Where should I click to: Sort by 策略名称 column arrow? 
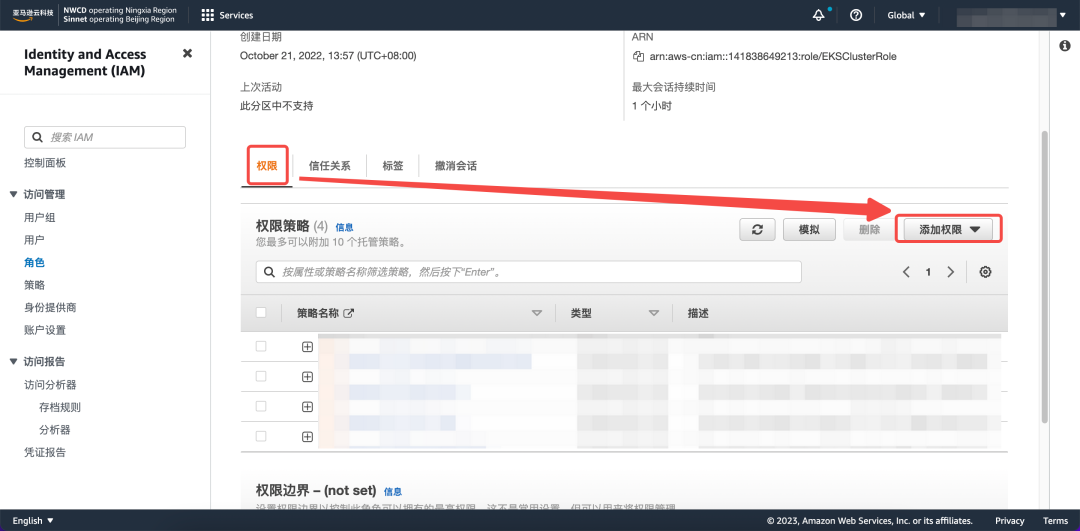pos(537,313)
